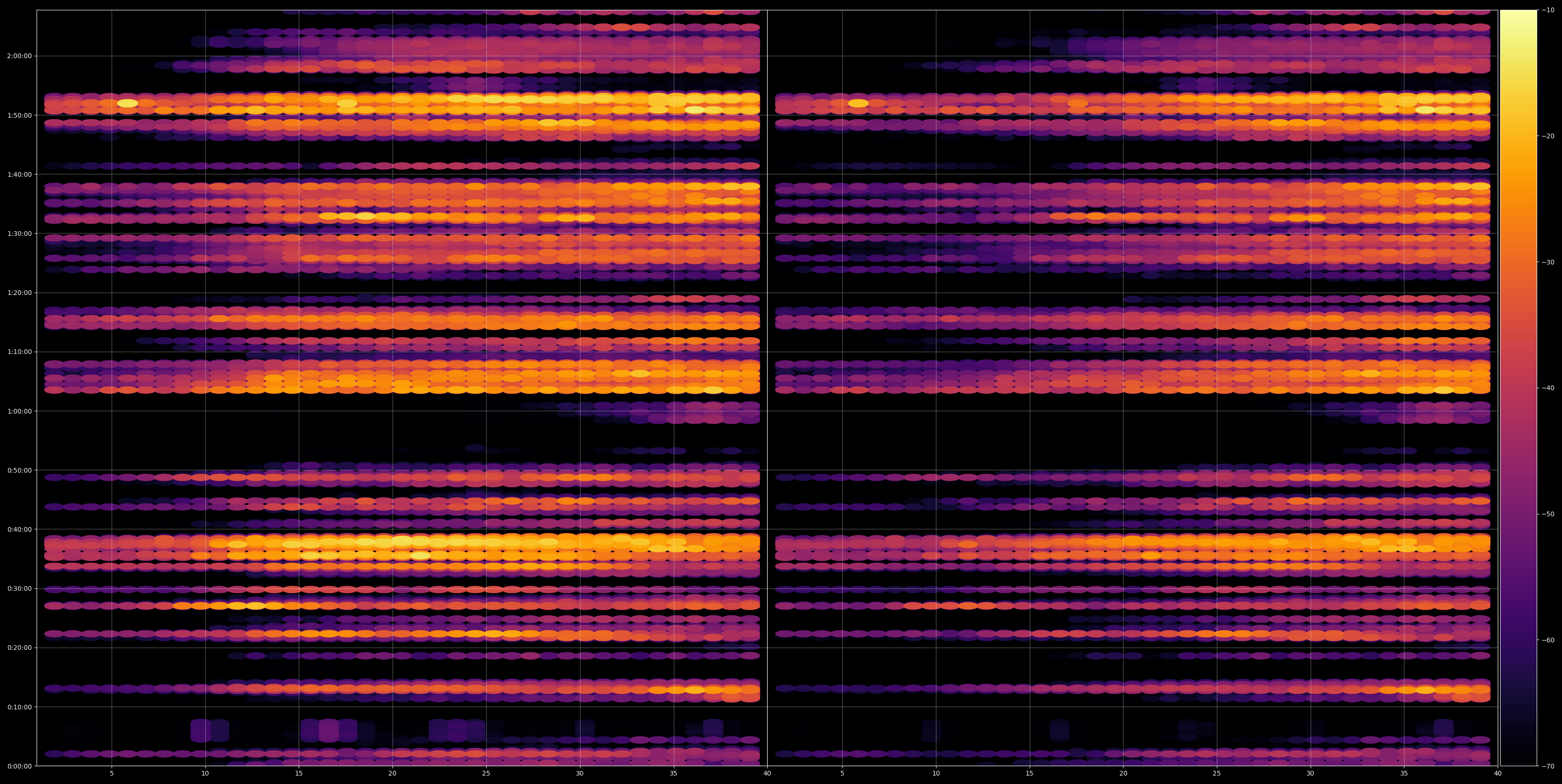
Task: Click the 2:00:00 y-axis tick label
Action: coord(19,56)
